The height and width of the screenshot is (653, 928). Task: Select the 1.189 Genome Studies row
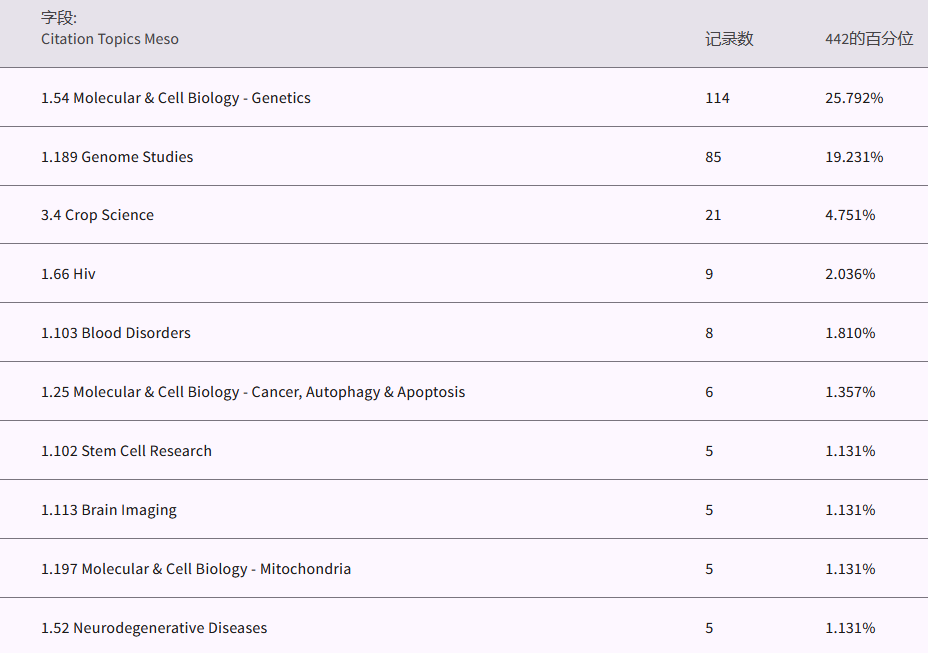coord(117,157)
